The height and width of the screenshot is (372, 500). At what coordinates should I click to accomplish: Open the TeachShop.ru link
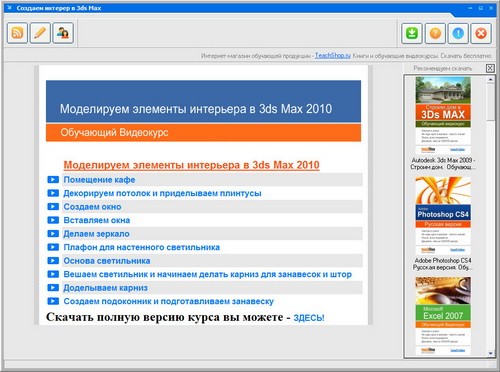click(x=333, y=56)
